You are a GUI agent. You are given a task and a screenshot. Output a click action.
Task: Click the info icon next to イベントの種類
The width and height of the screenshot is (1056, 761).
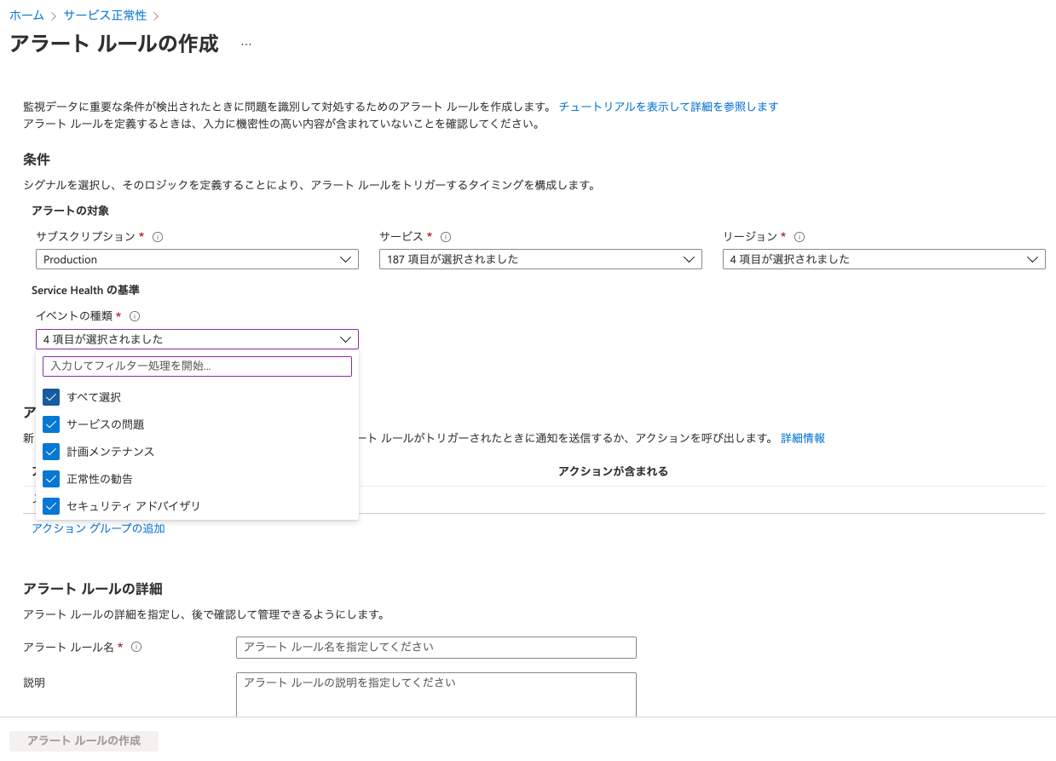135,317
